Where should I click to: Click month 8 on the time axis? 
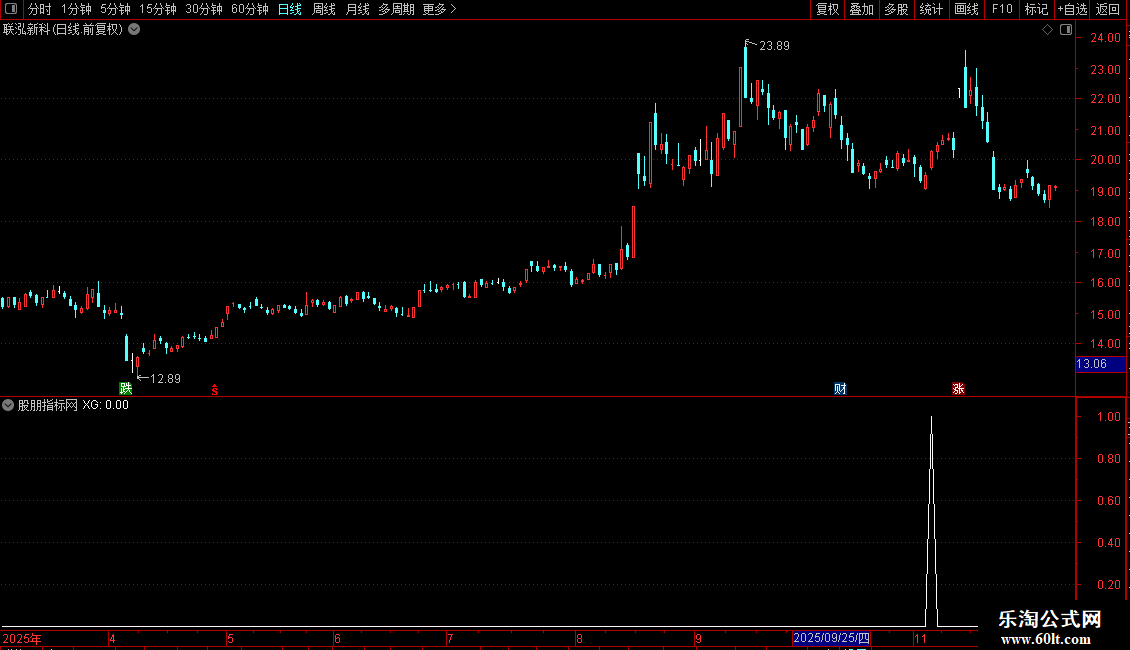[x=579, y=638]
